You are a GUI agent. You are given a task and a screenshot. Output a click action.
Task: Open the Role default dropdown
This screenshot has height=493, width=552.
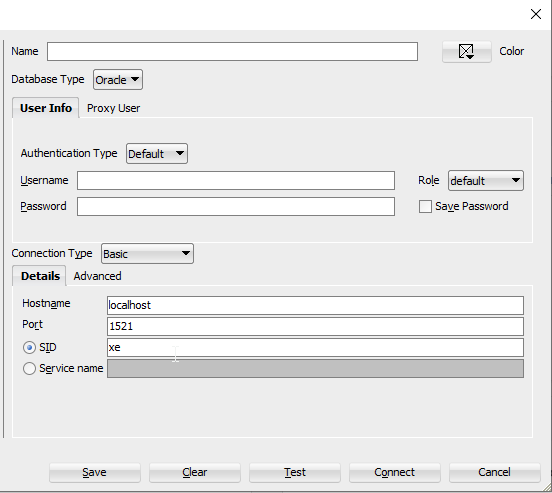click(486, 181)
